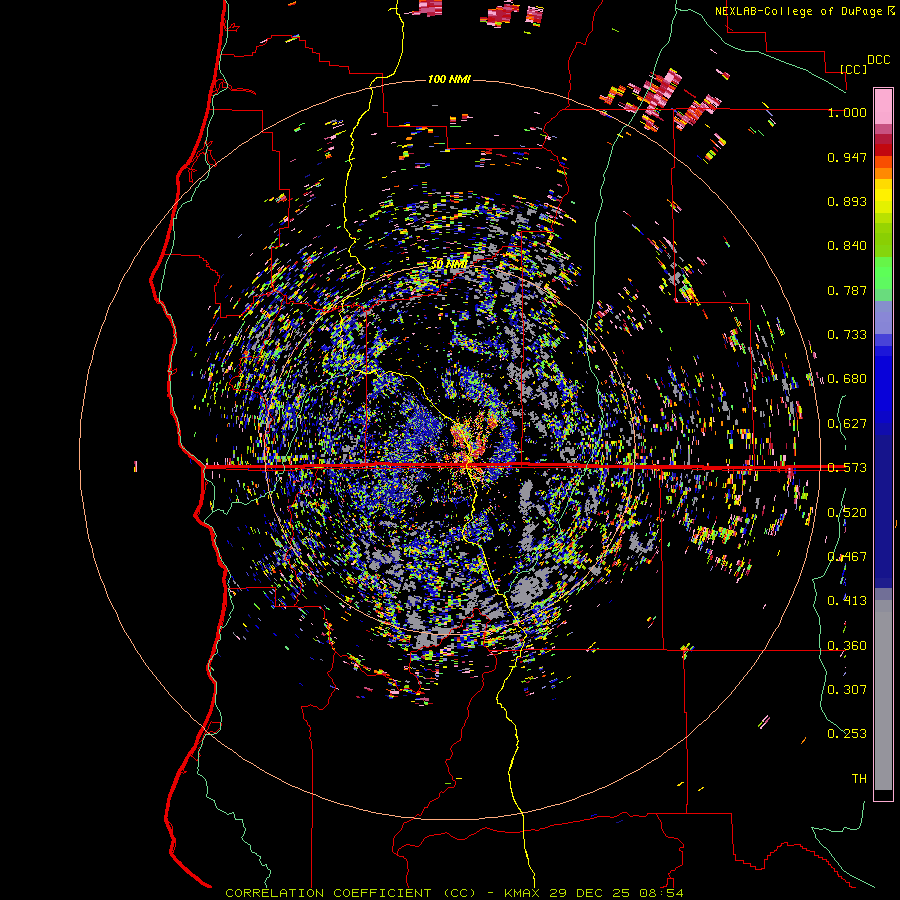Image resolution: width=900 pixels, height=900 pixels.
Task: Pick the yellow segment of the color bar
Action: (883, 196)
